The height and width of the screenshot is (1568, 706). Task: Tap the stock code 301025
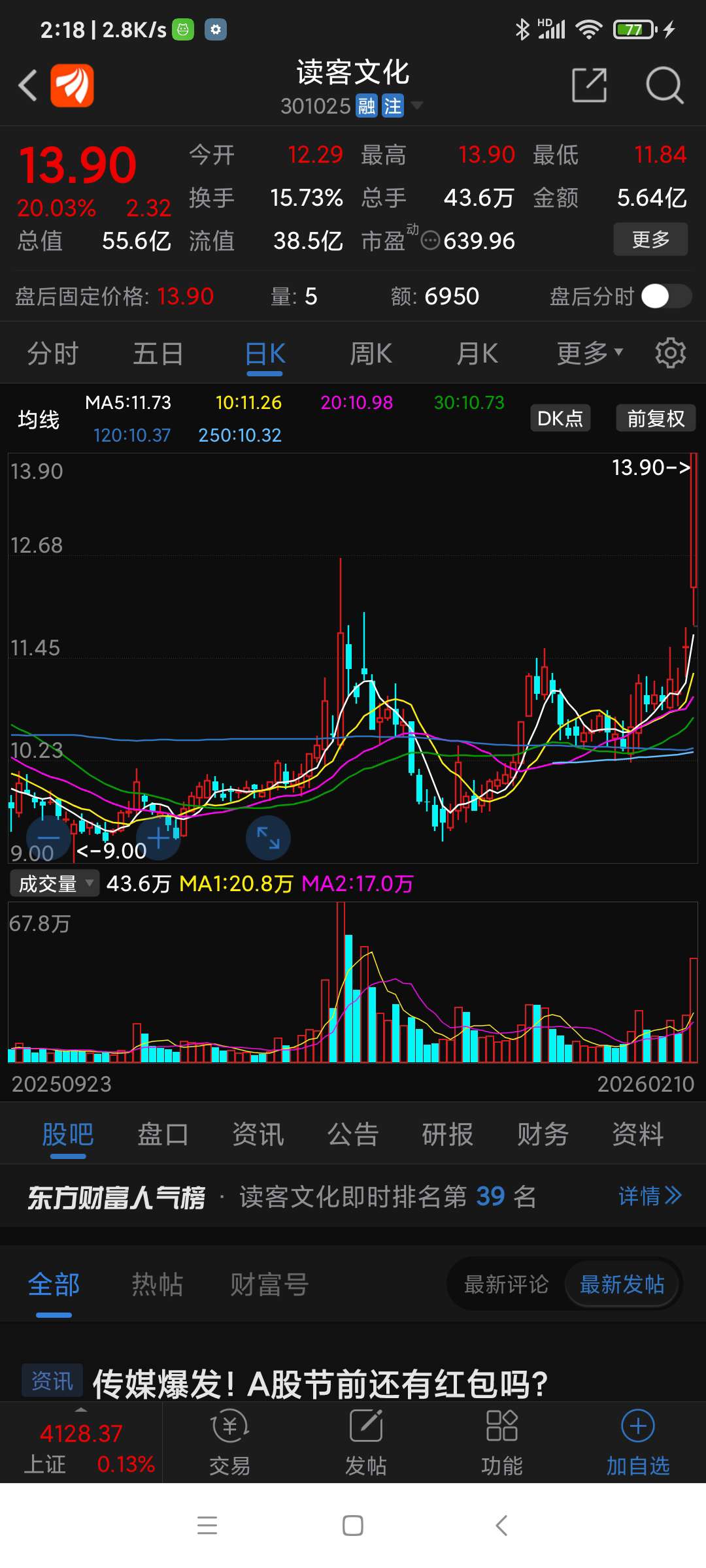click(x=316, y=106)
